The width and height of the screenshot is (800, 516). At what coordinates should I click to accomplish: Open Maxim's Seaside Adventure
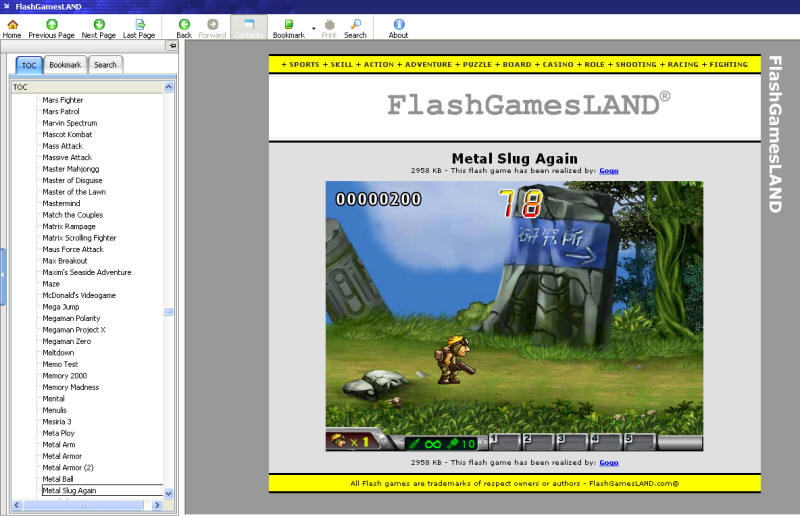87,272
